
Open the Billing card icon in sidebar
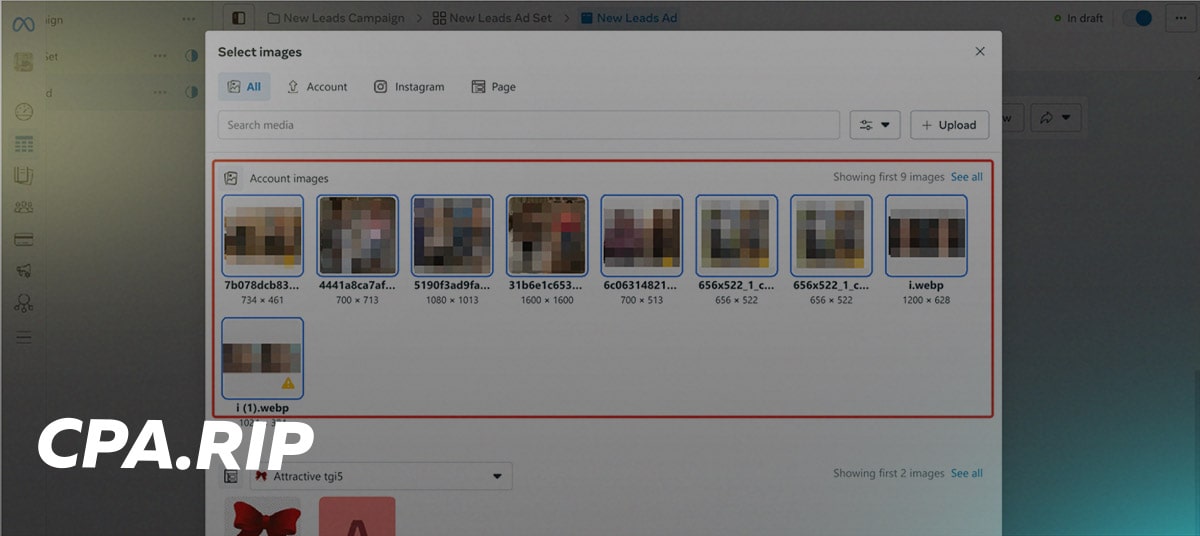pyautogui.click(x=24, y=240)
